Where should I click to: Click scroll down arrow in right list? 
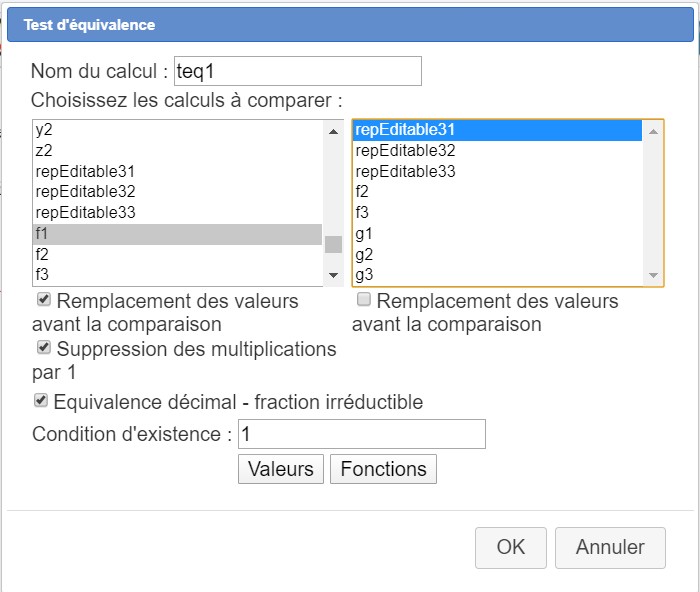(653, 275)
